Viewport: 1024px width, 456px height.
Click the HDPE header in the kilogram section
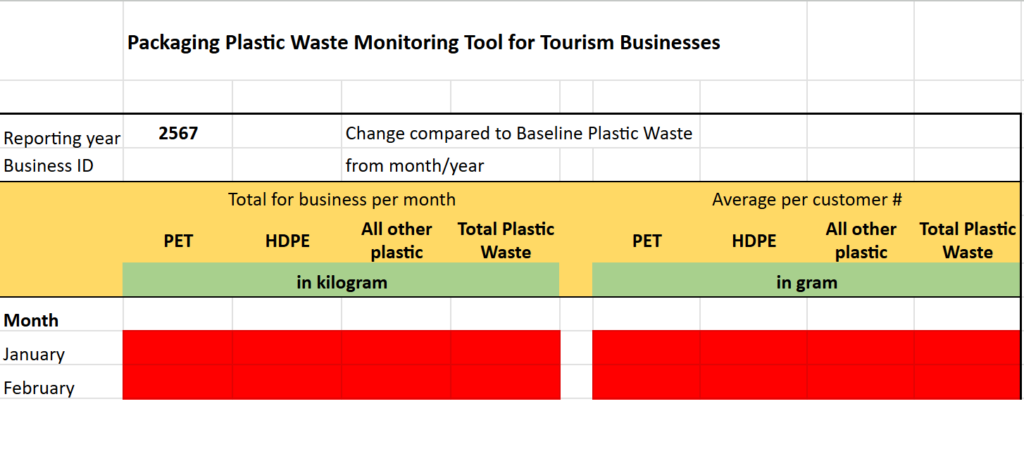(287, 241)
